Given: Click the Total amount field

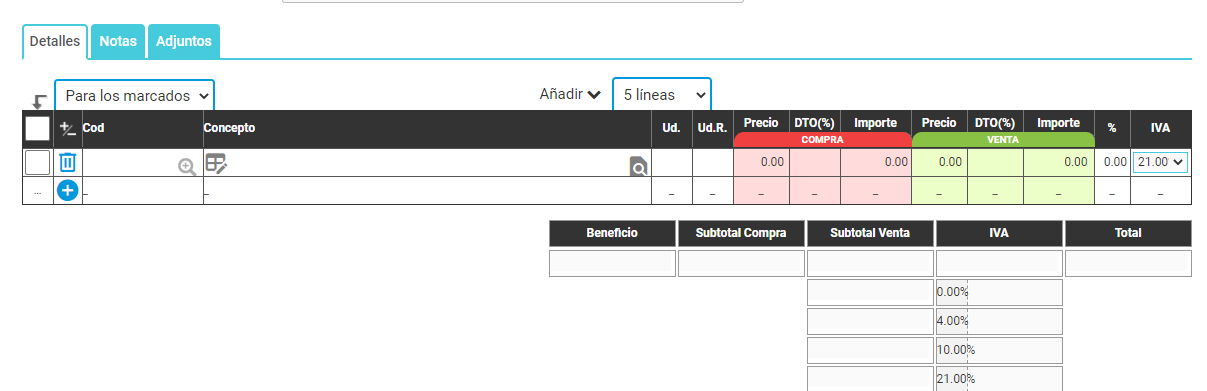Looking at the screenshot, I should tap(1127, 264).
